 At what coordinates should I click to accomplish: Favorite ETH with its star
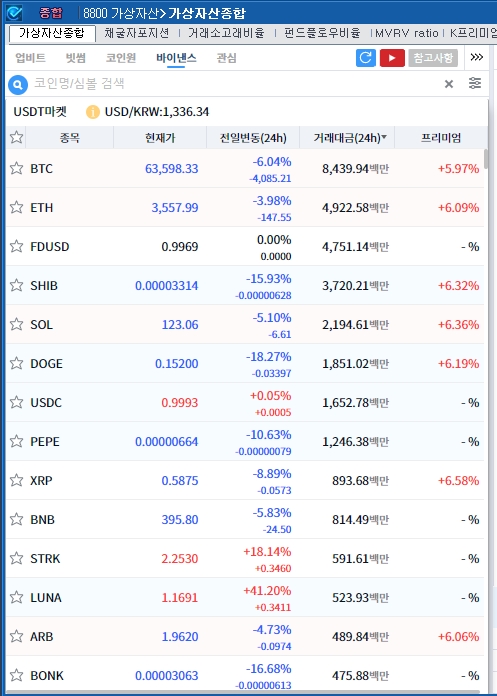click(x=16, y=207)
